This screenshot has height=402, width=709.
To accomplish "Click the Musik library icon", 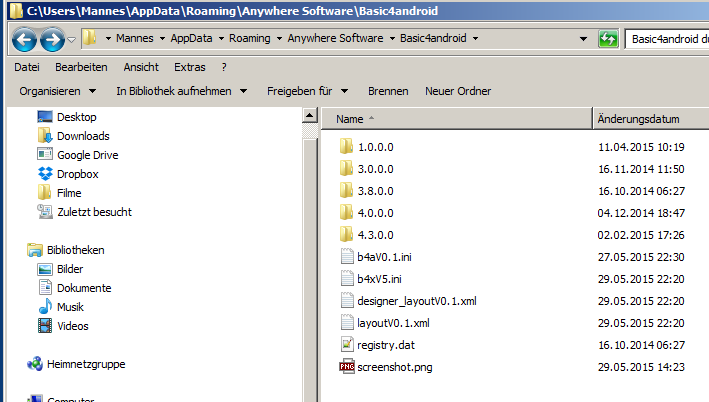I will (x=45, y=307).
